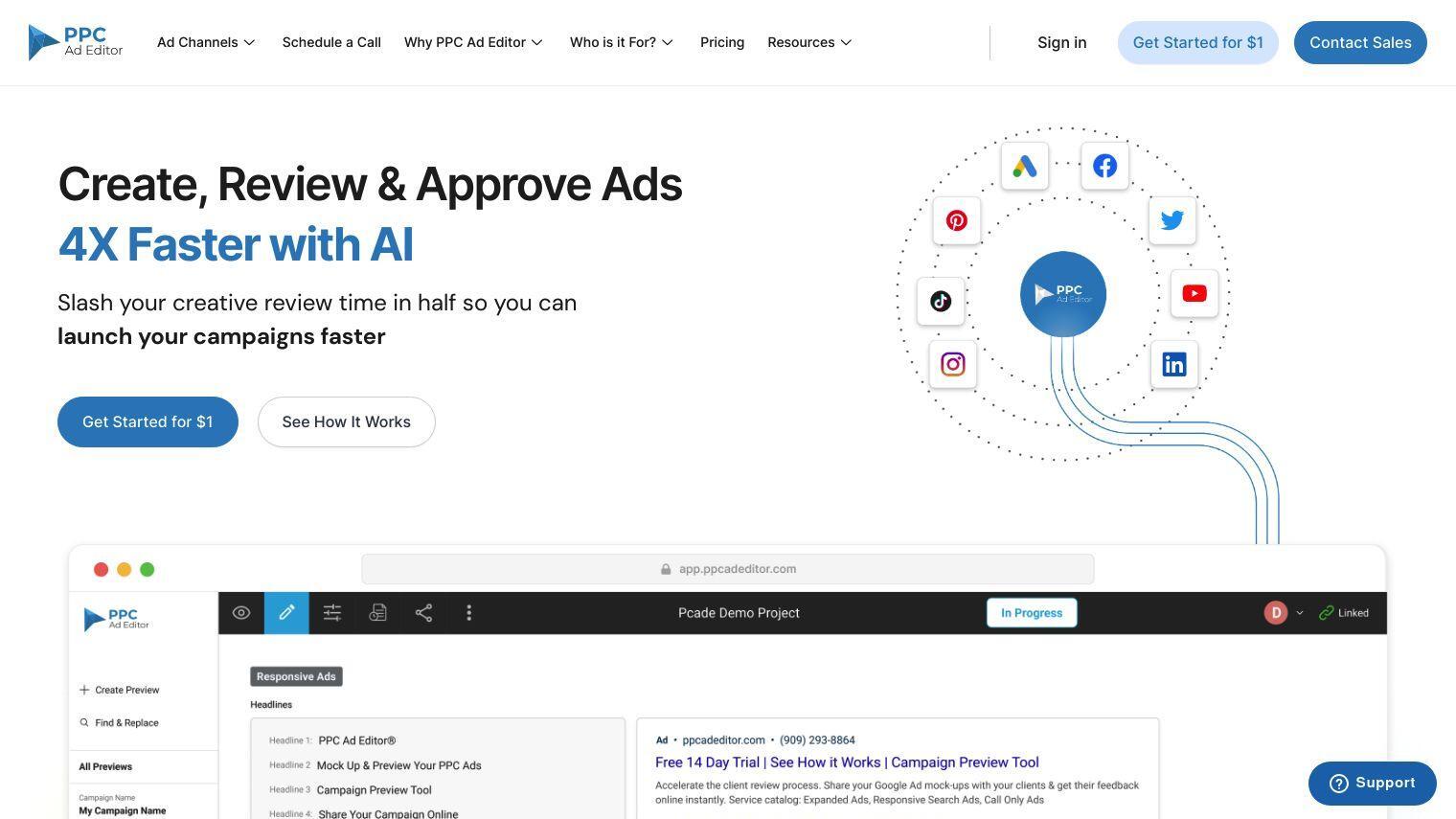This screenshot has width=1456, height=819.
Task: Click the ad description text in preview
Action: click(897, 792)
